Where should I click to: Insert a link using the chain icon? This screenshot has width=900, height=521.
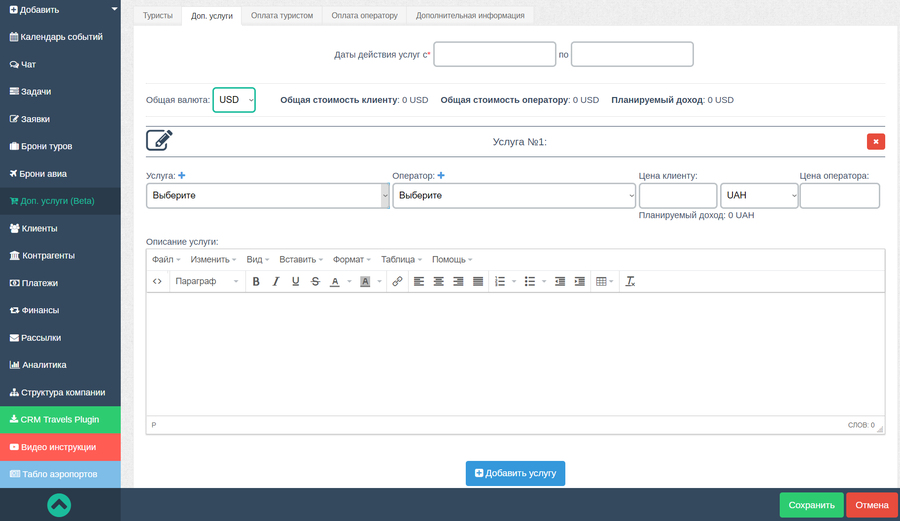point(397,282)
